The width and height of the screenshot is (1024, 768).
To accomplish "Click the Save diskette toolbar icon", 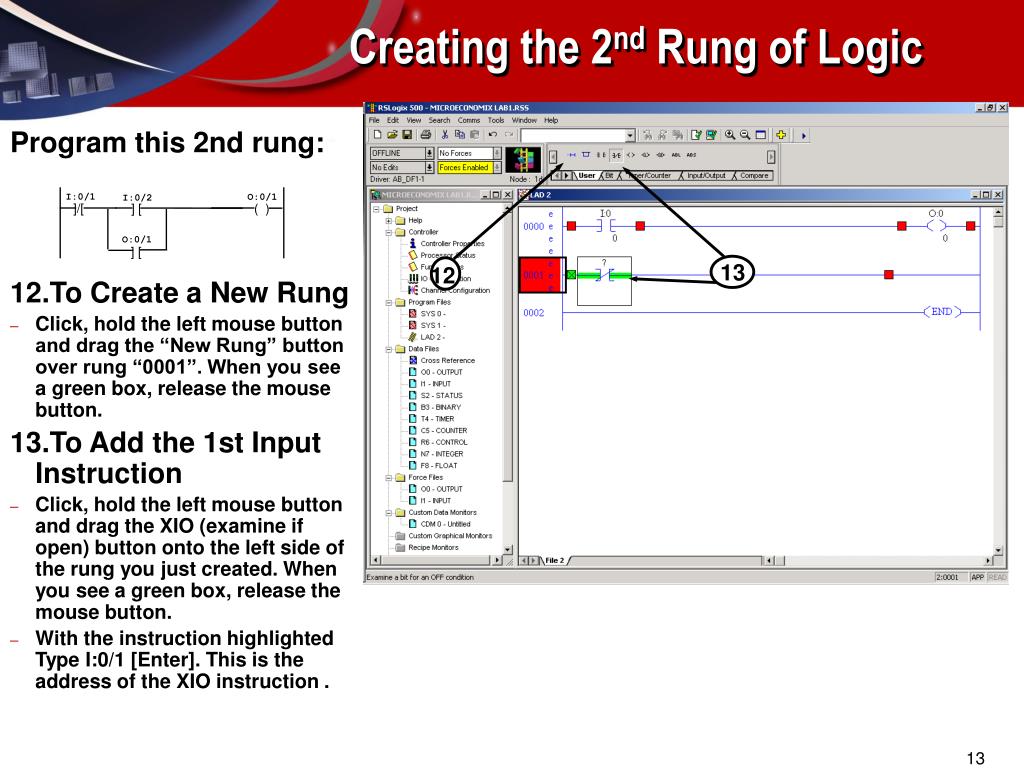I will tap(407, 135).
